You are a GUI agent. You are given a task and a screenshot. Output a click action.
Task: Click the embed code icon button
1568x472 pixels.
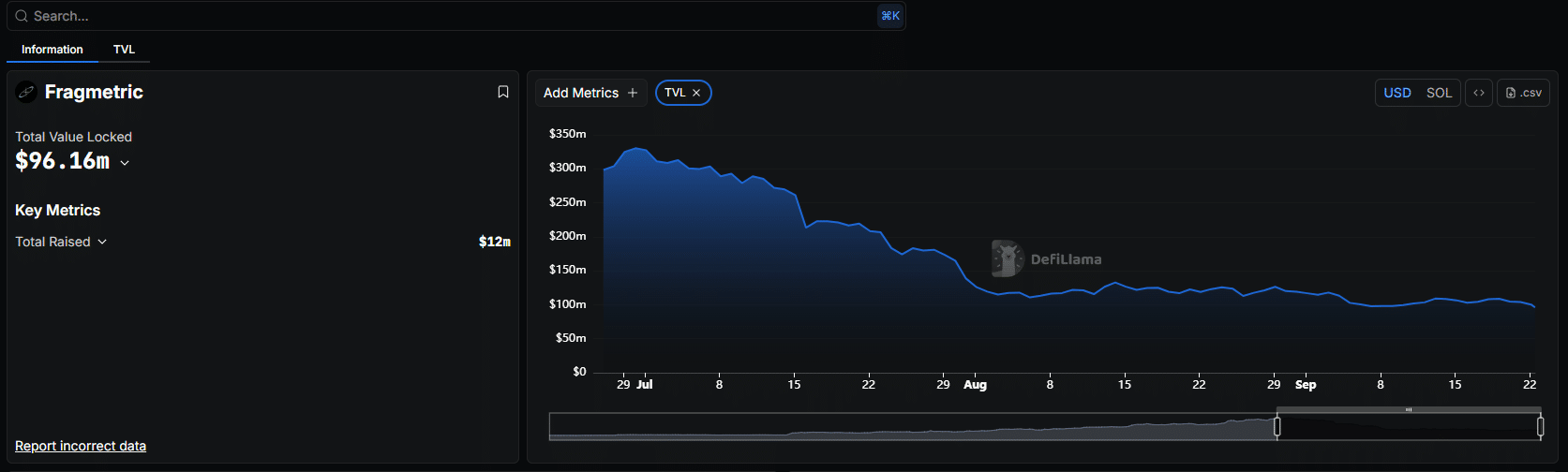click(x=1479, y=93)
